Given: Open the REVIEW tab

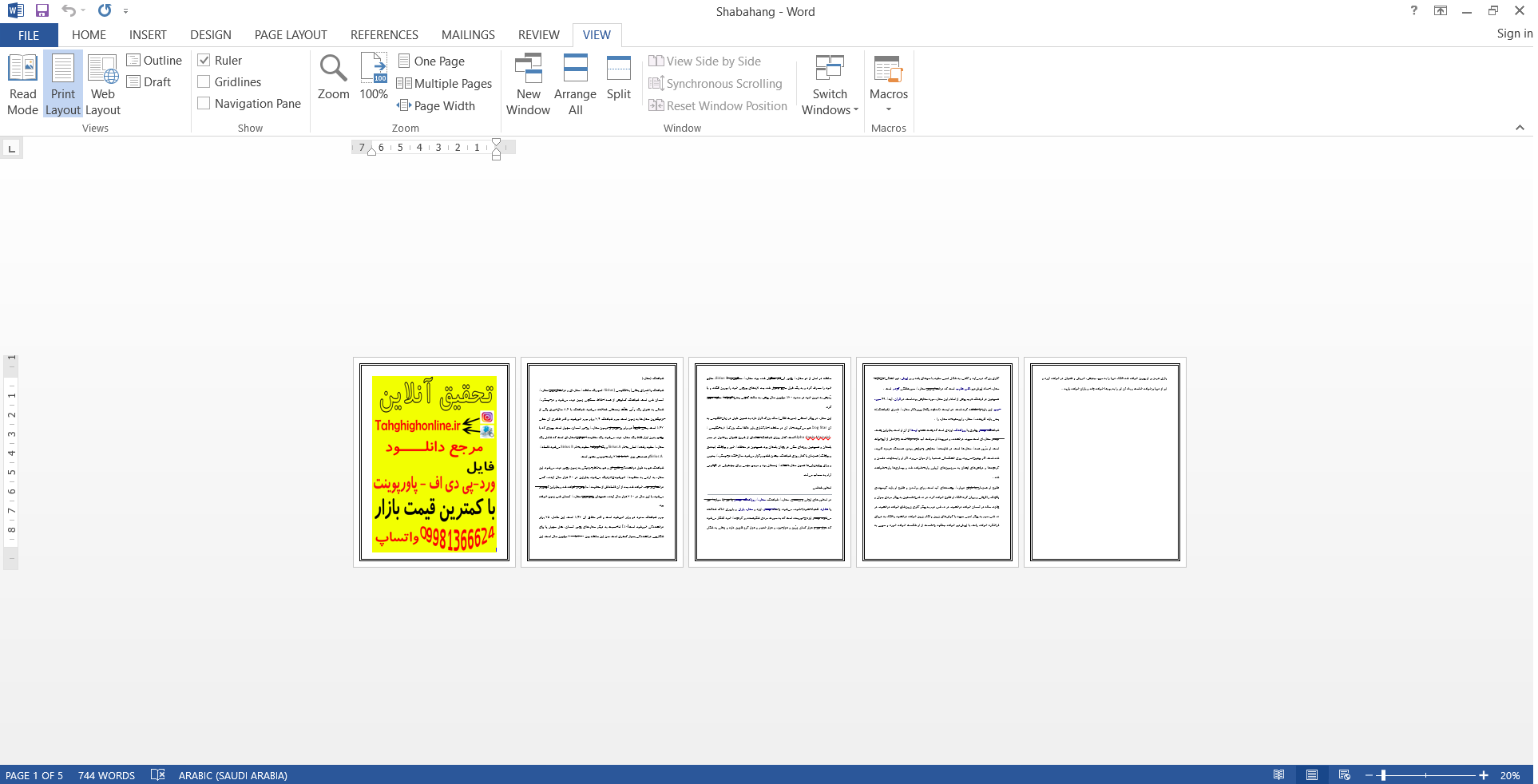Looking at the screenshot, I should pyautogui.click(x=539, y=35).
